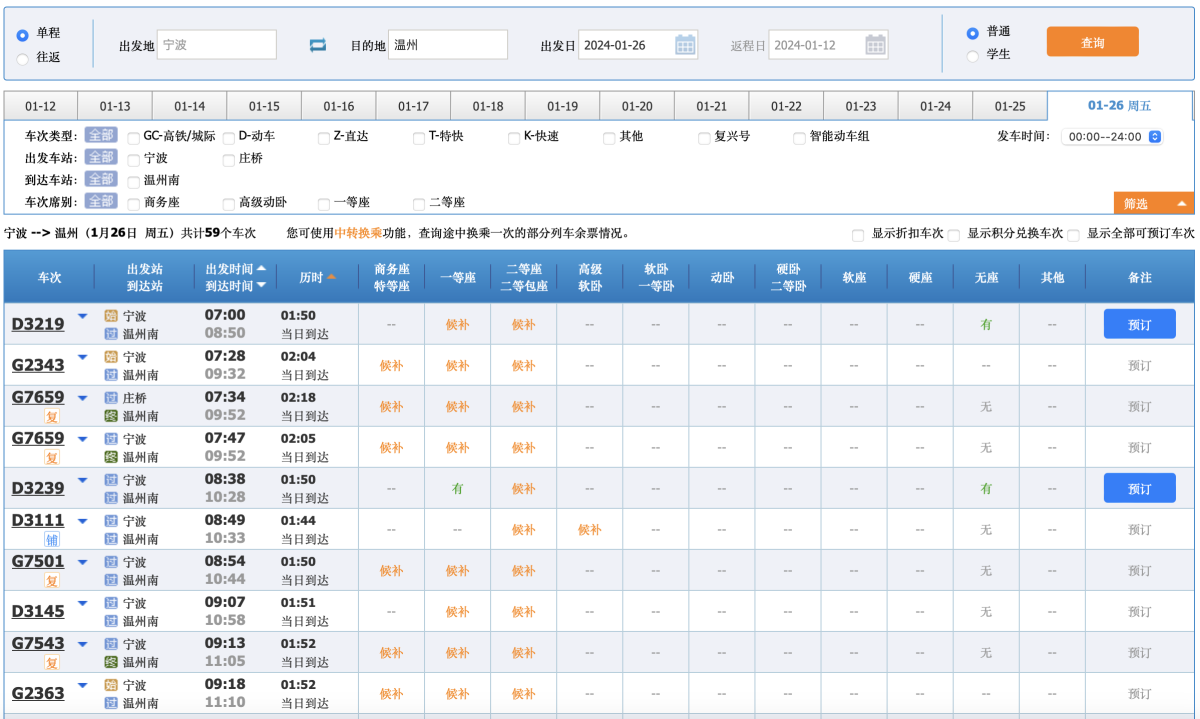This screenshot has height=719, width=1200.
Task: Expand stop details arrow for D3239
Action: tap(83, 480)
